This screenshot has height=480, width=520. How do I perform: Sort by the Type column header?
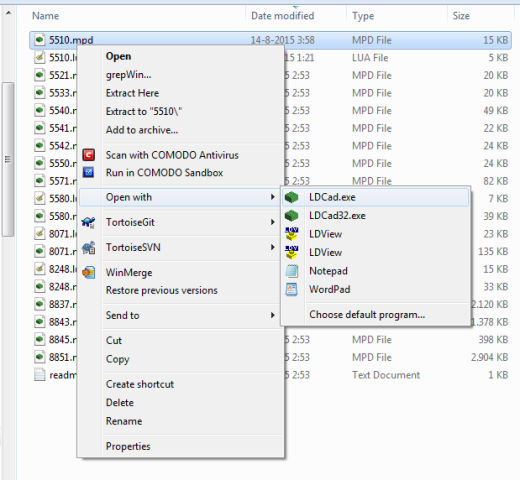(x=363, y=16)
